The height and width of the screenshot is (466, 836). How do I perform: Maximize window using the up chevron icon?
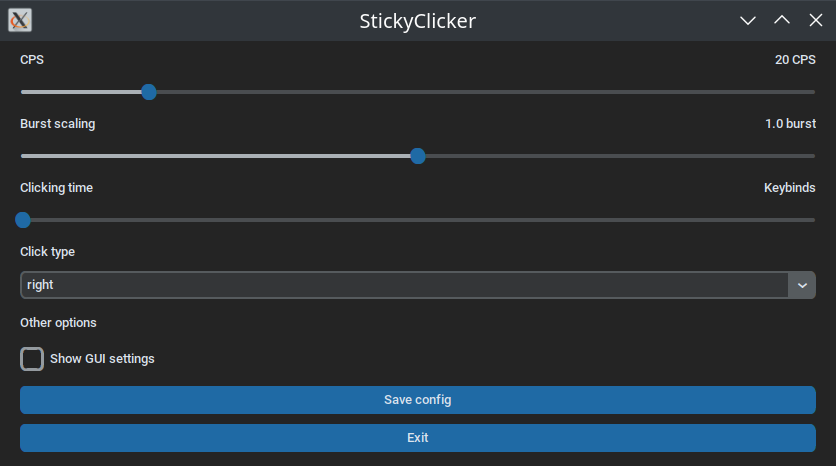[782, 20]
